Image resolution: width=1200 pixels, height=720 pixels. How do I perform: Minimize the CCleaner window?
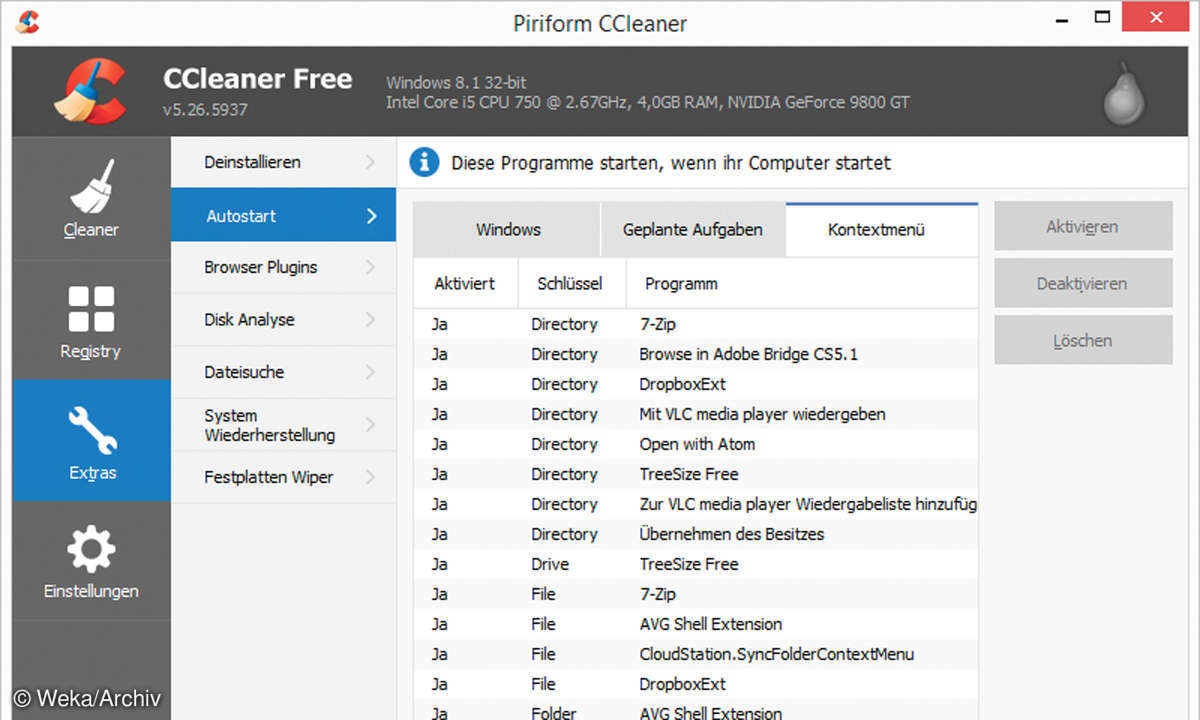click(x=1060, y=18)
